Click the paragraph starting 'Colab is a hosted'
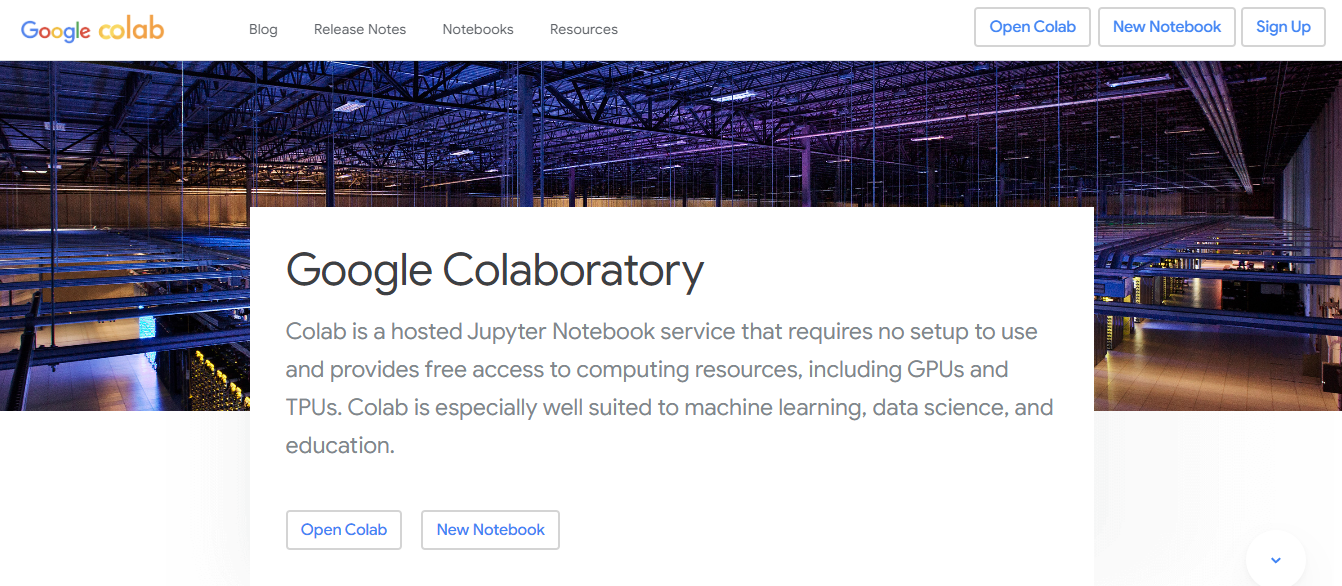1342x586 pixels. coord(669,388)
